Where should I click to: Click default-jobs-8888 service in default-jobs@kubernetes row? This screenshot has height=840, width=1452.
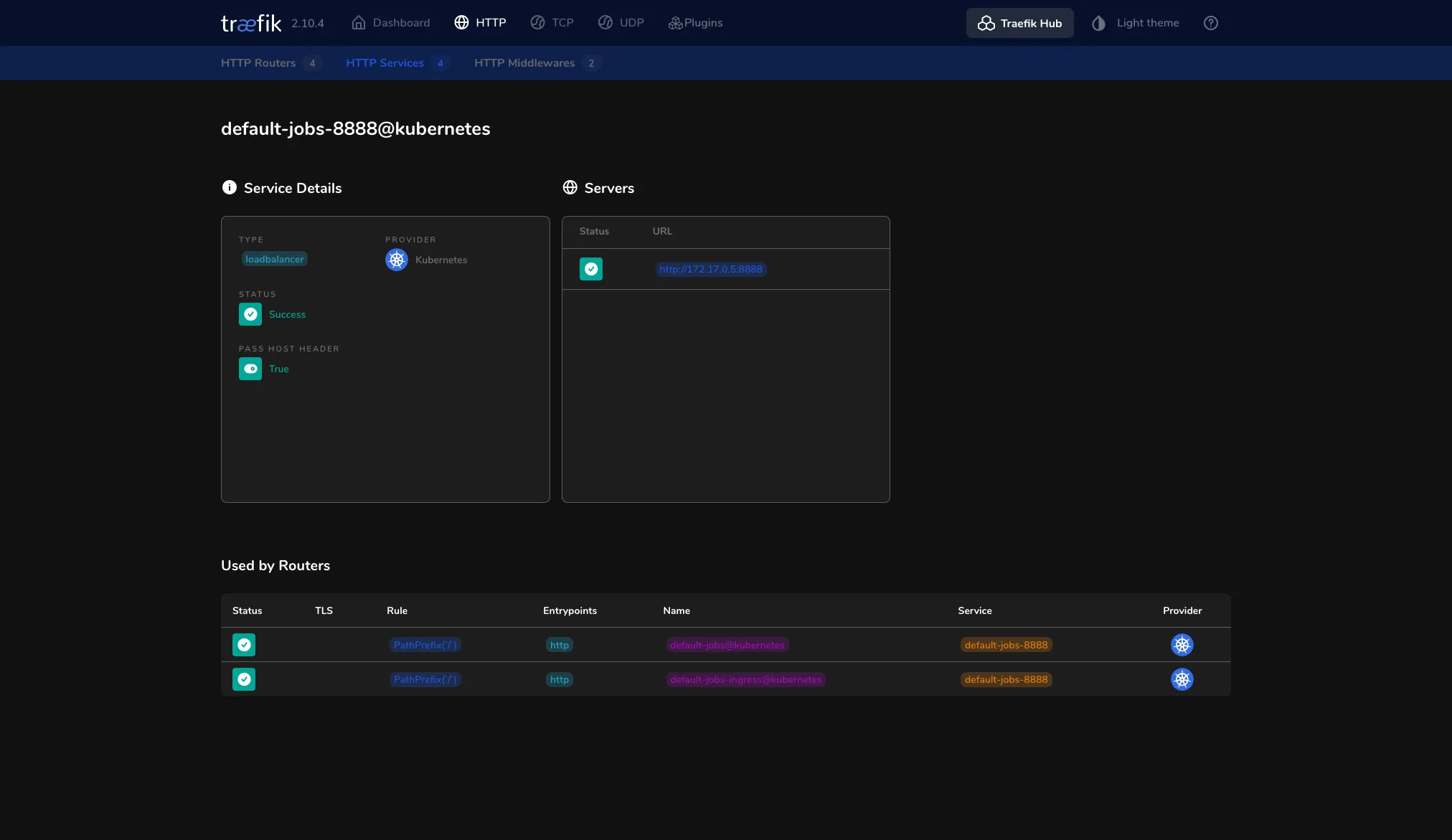tap(1006, 645)
